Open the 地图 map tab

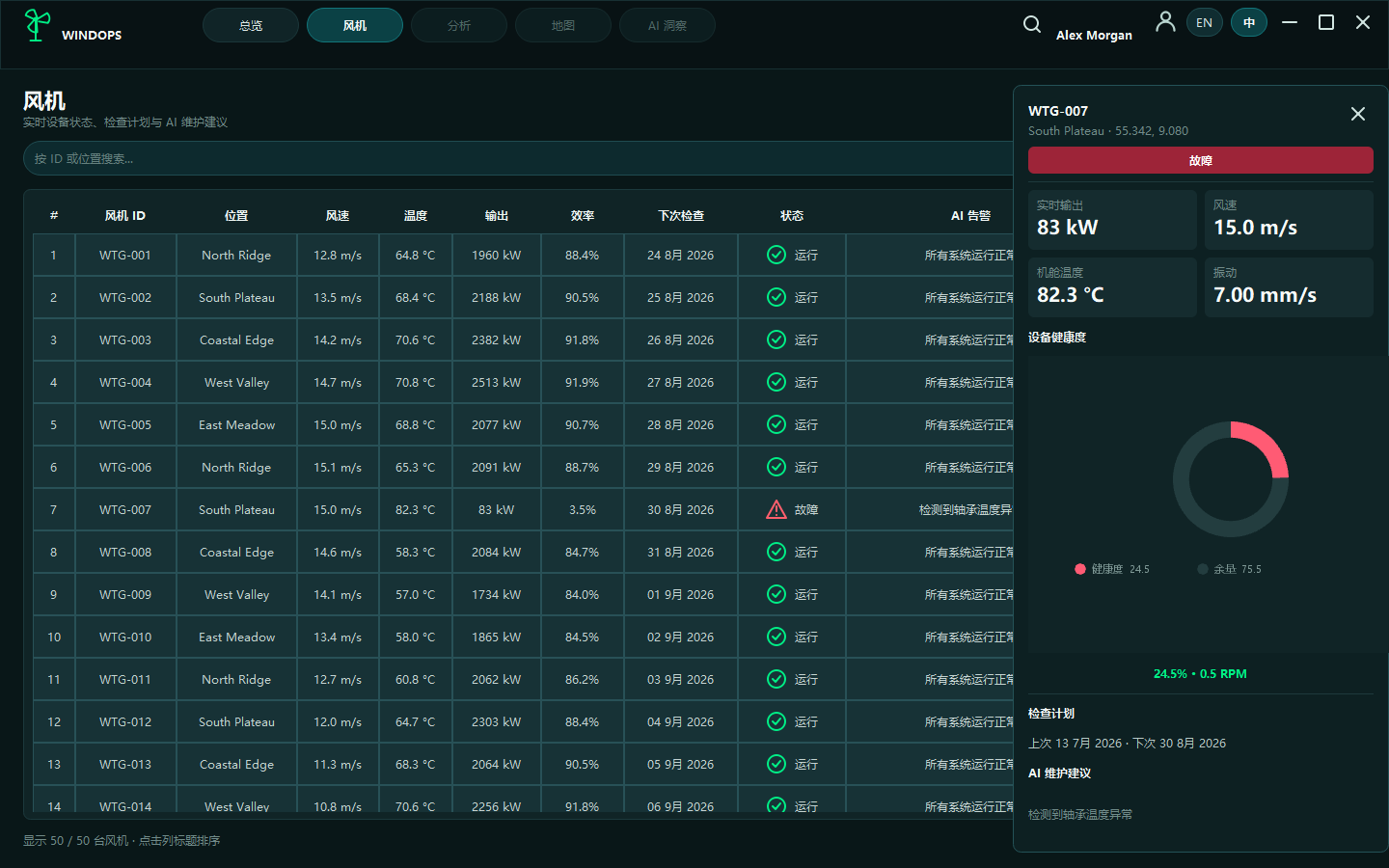(x=563, y=25)
